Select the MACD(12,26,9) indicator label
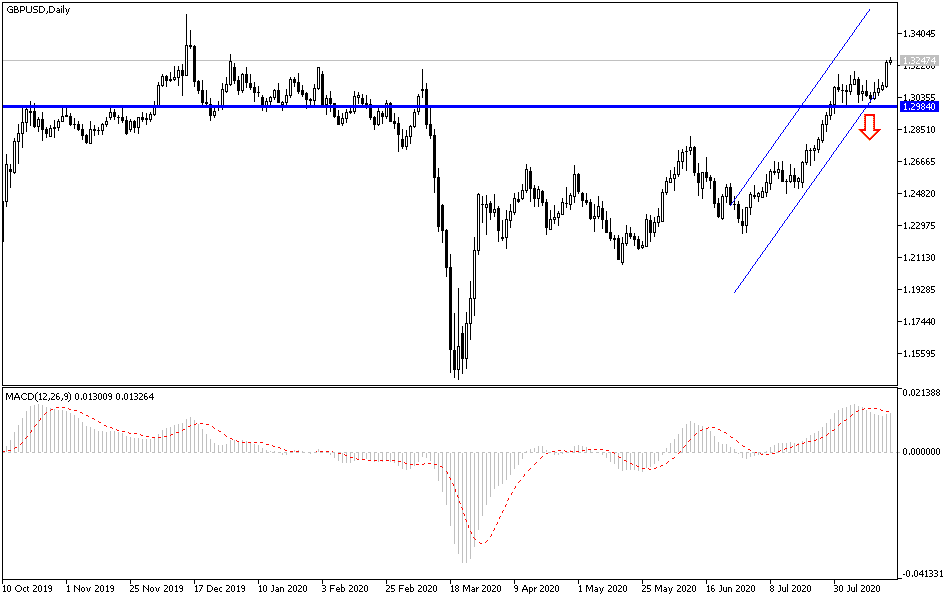Screen dimensions: 950x600 [50, 395]
